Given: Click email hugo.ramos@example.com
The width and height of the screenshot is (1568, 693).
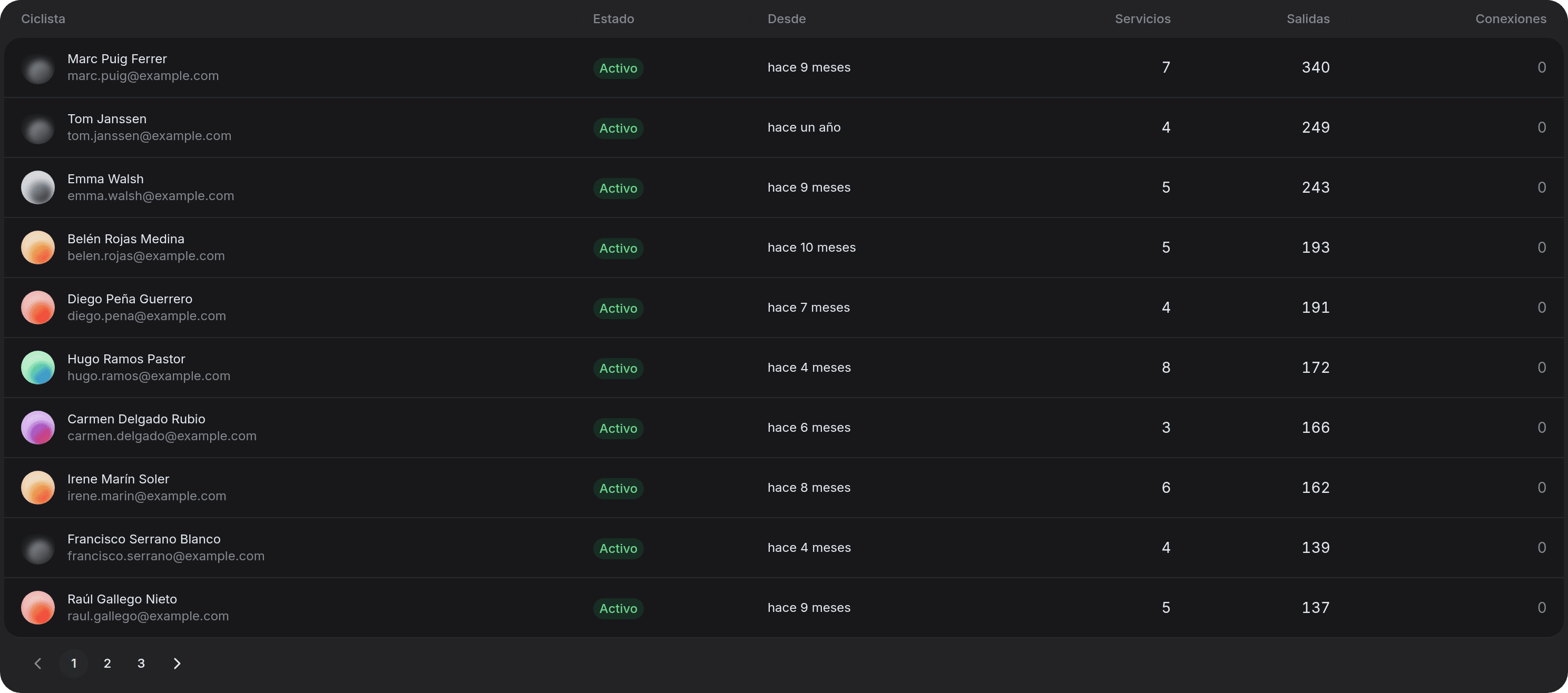Looking at the screenshot, I should [x=149, y=376].
